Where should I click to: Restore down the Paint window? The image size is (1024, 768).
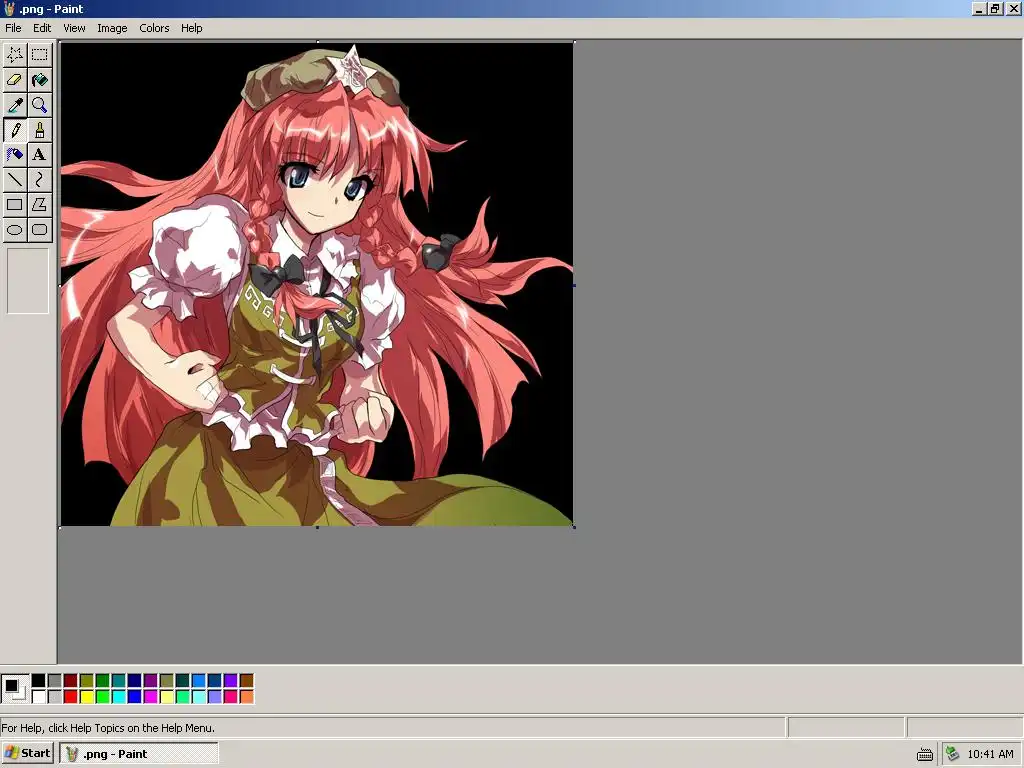[x=995, y=8]
